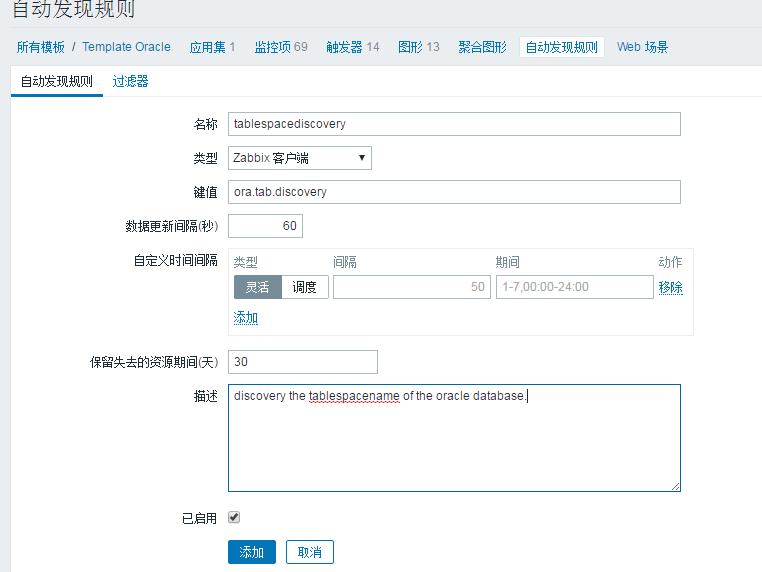Select the 调度 interval type
This screenshot has height=572, width=762.
(305, 287)
